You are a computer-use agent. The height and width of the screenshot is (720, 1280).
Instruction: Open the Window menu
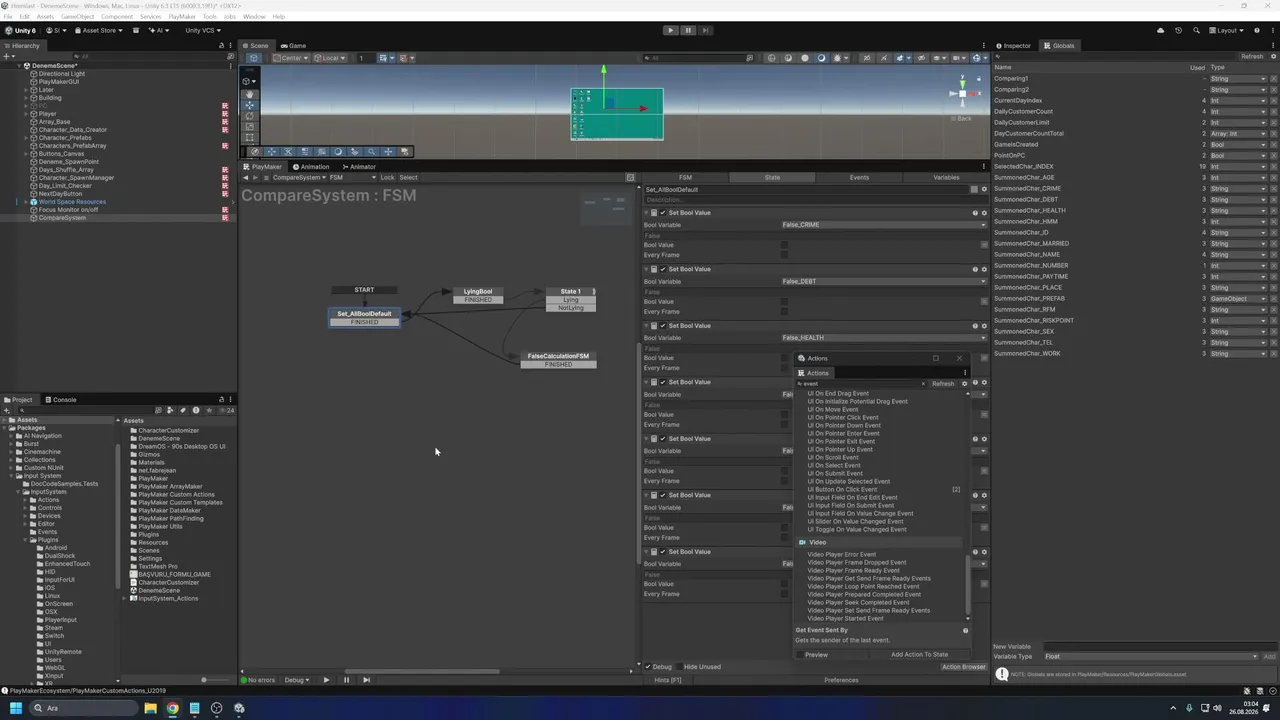tap(254, 17)
